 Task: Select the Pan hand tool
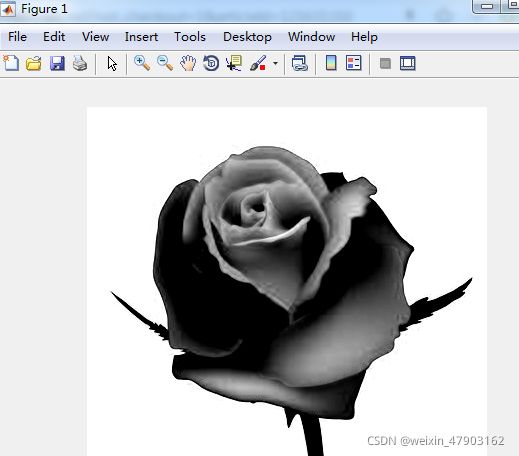[x=188, y=63]
